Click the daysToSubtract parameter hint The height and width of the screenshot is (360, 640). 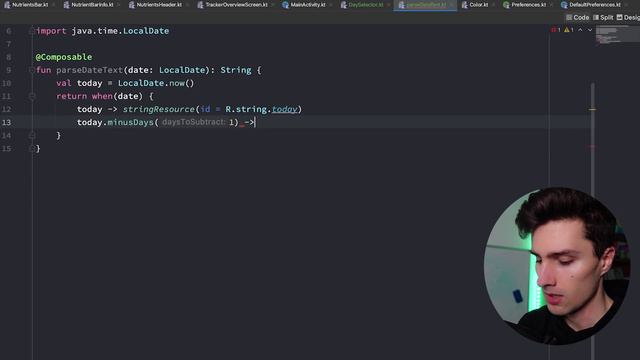193,122
